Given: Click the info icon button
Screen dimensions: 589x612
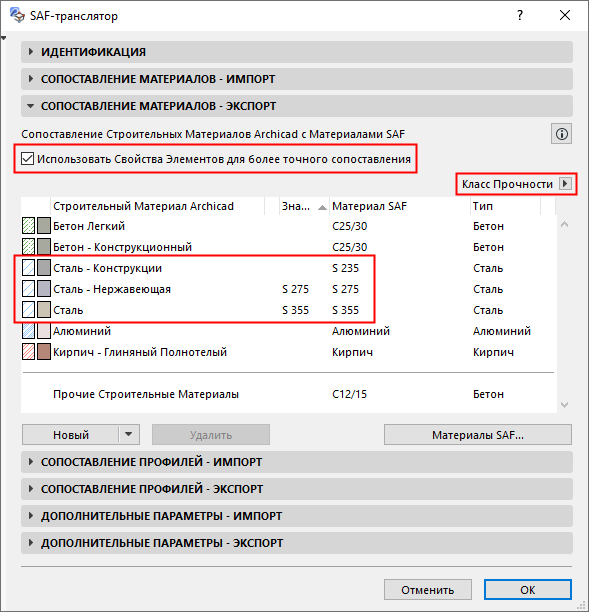Looking at the screenshot, I should [x=561, y=134].
